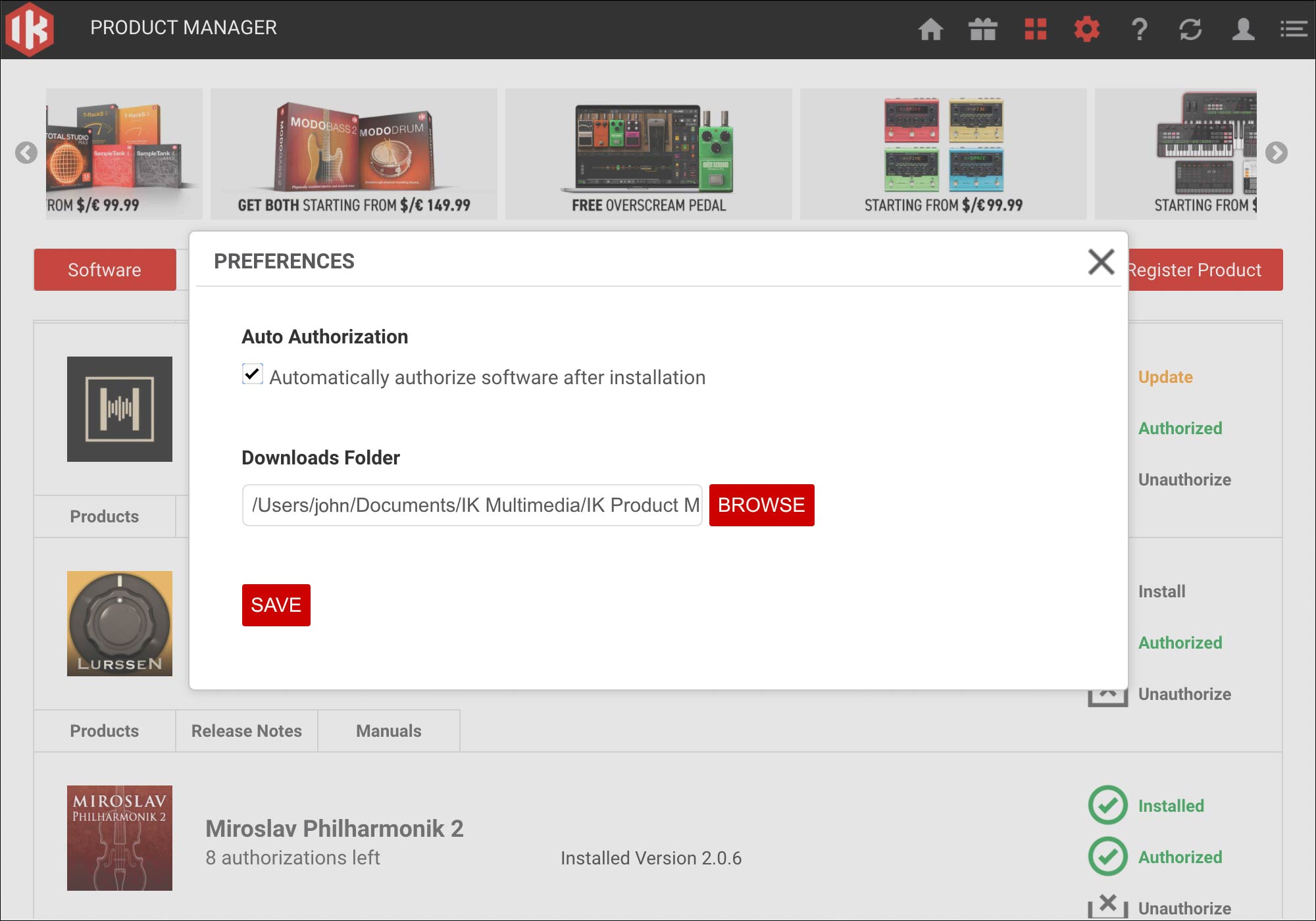Open the red settings gear icon
This screenshot has width=1316, height=921.
(x=1086, y=29)
